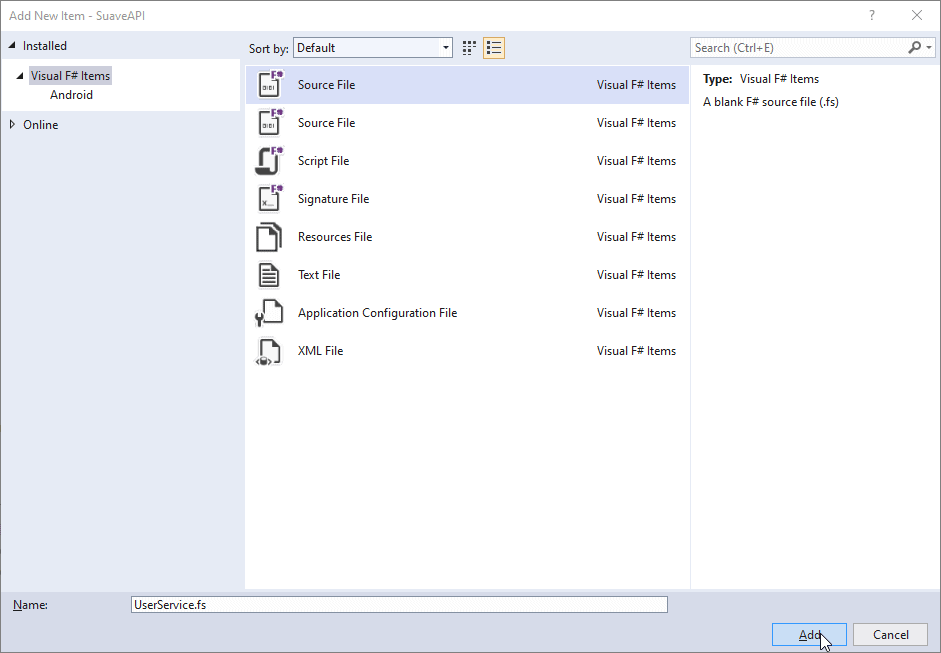Select the 'Signature File' item name

[x=334, y=199]
